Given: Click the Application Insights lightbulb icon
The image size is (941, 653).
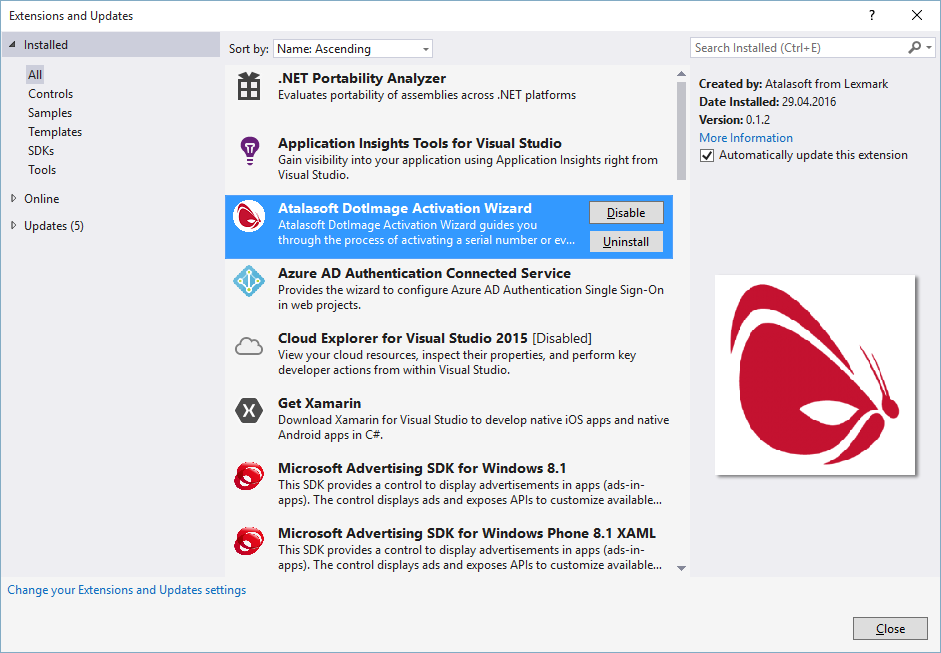Looking at the screenshot, I should point(249,151).
